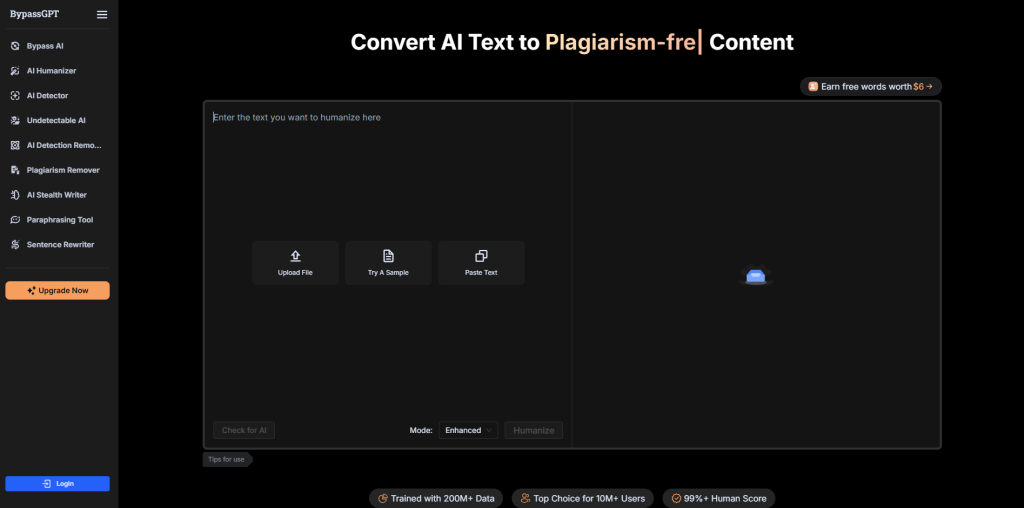This screenshot has height=508, width=1024.
Task: Click the AI Detection Remover icon
Action: [x=15, y=146]
